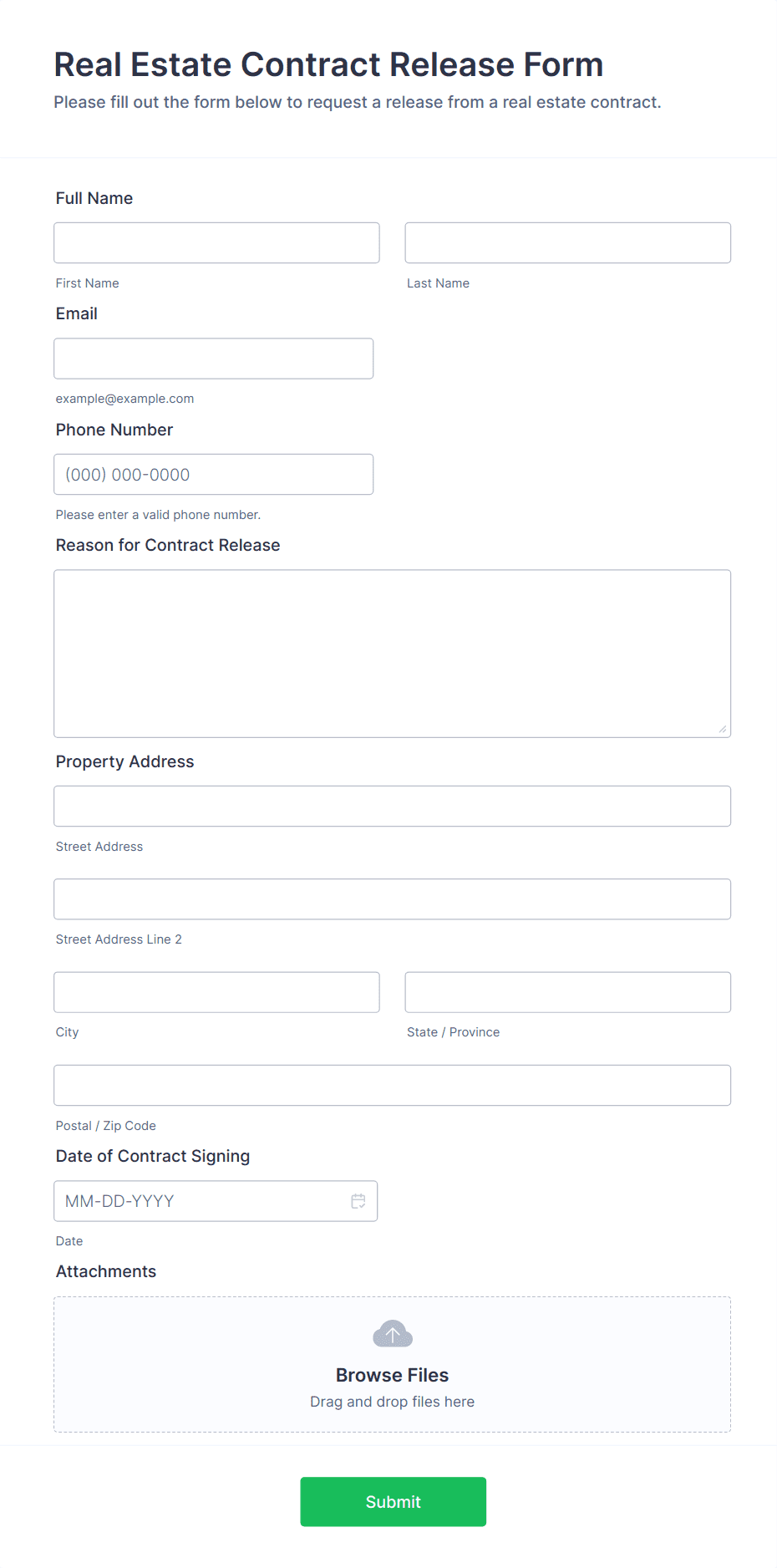Viewport: 777px width, 1568px height.
Task: Focus the First Name input field
Action: pyautogui.click(x=216, y=242)
